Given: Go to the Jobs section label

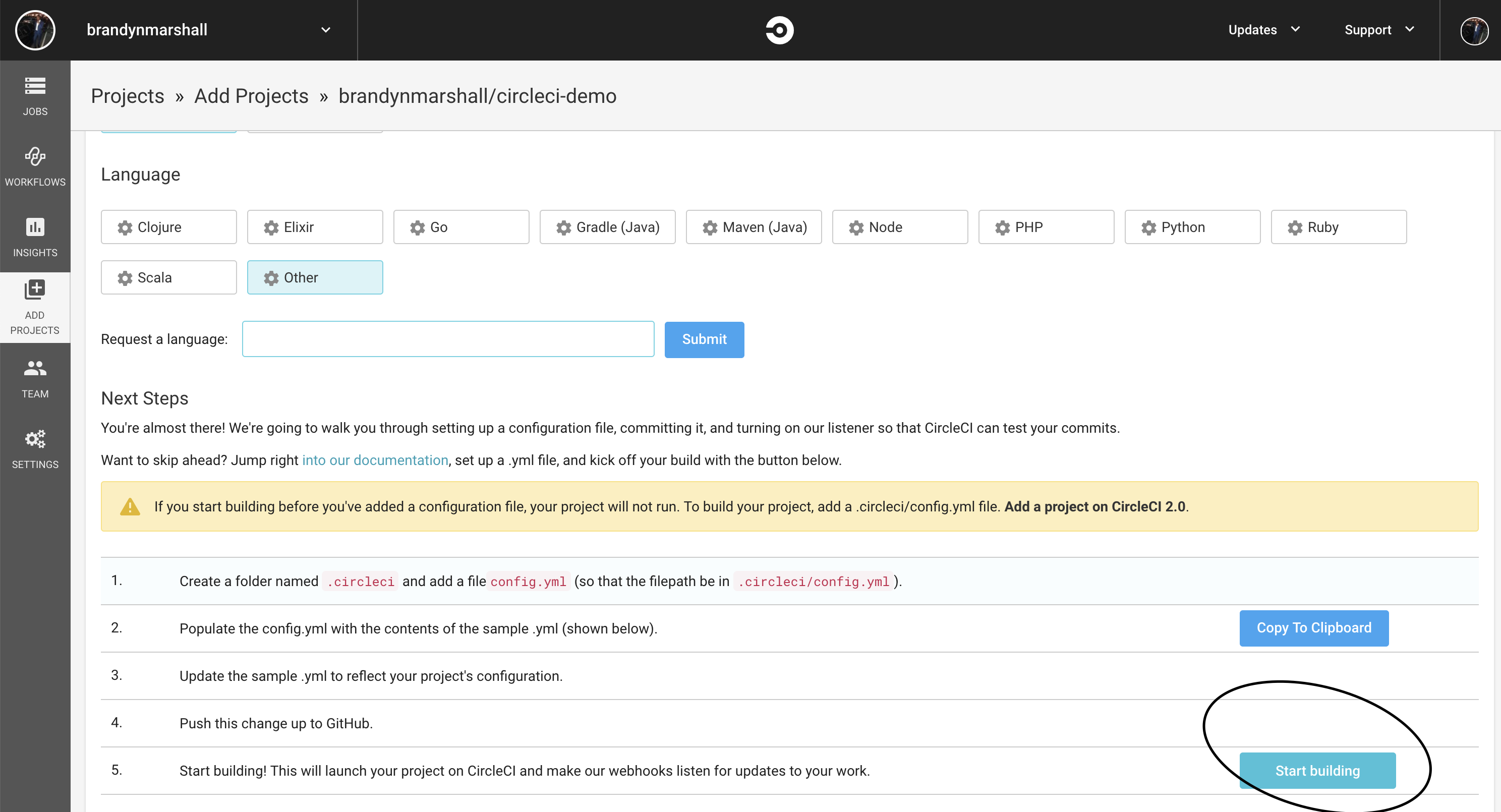Looking at the screenshot, I should tap(35, 111).
